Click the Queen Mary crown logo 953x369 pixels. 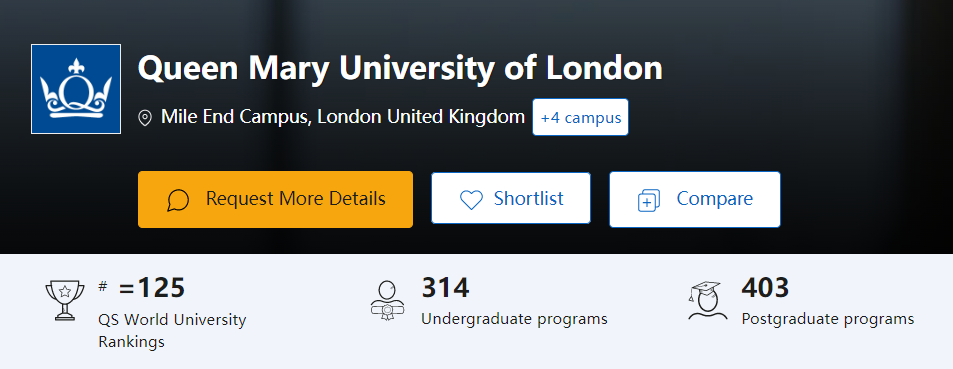pos(76,89)
